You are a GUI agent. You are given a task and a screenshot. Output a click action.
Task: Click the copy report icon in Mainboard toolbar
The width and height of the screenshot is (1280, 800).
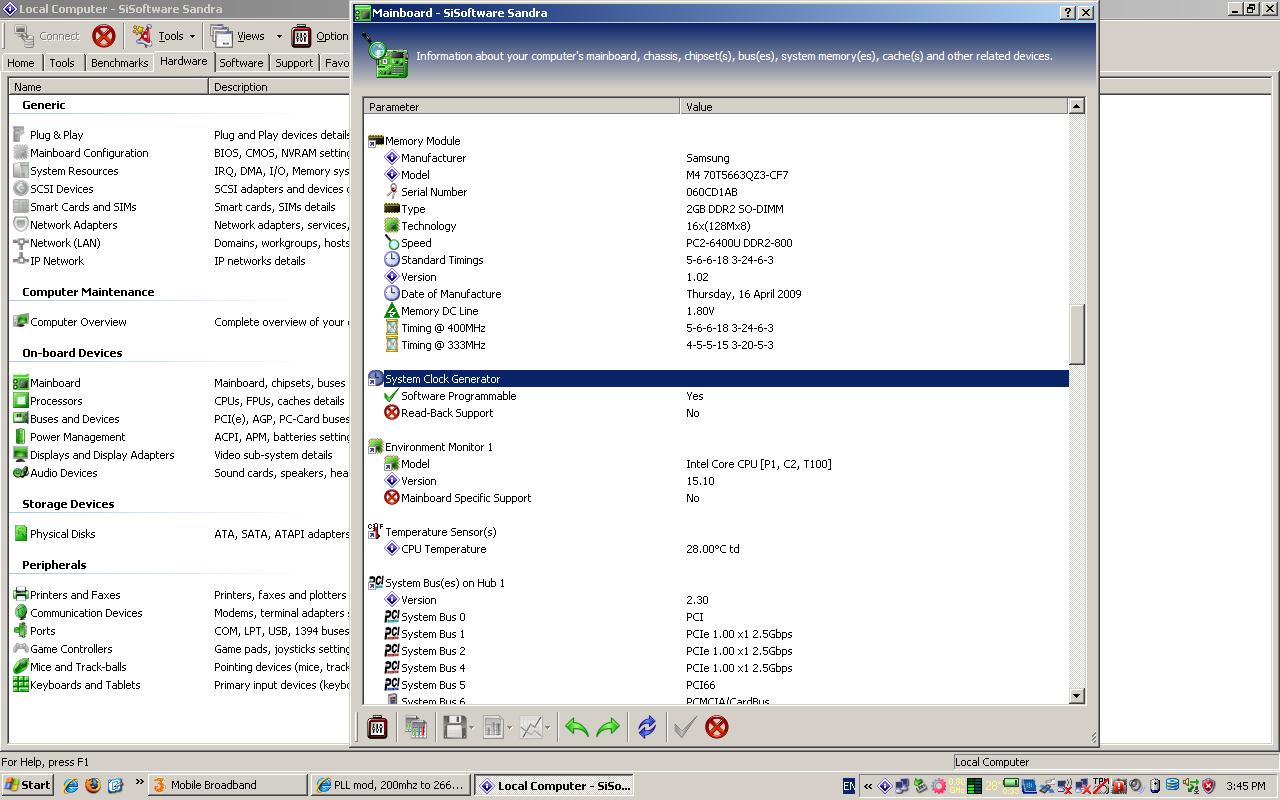click(416, 727)
